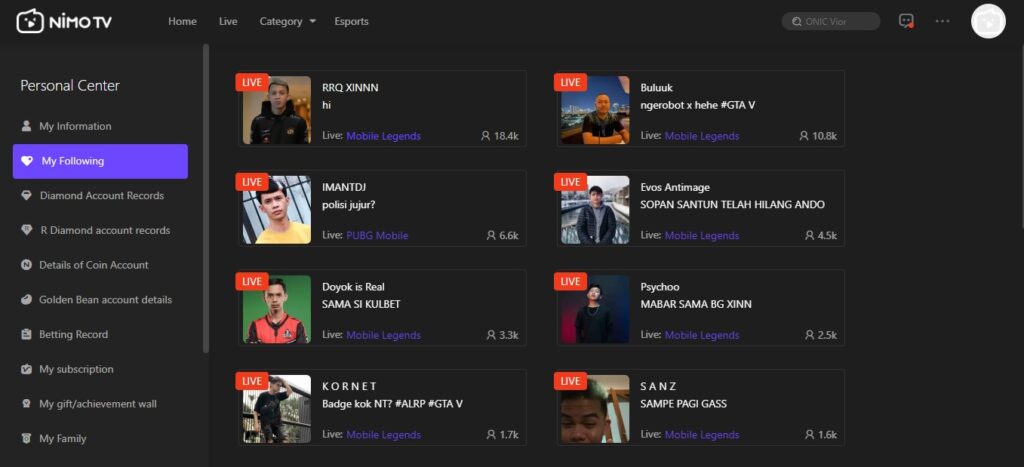Open the messages chat icon in header
Image resolution: width=1024 pixels, height=467 pixels.
pyautogui.click(x=906, y=21)
